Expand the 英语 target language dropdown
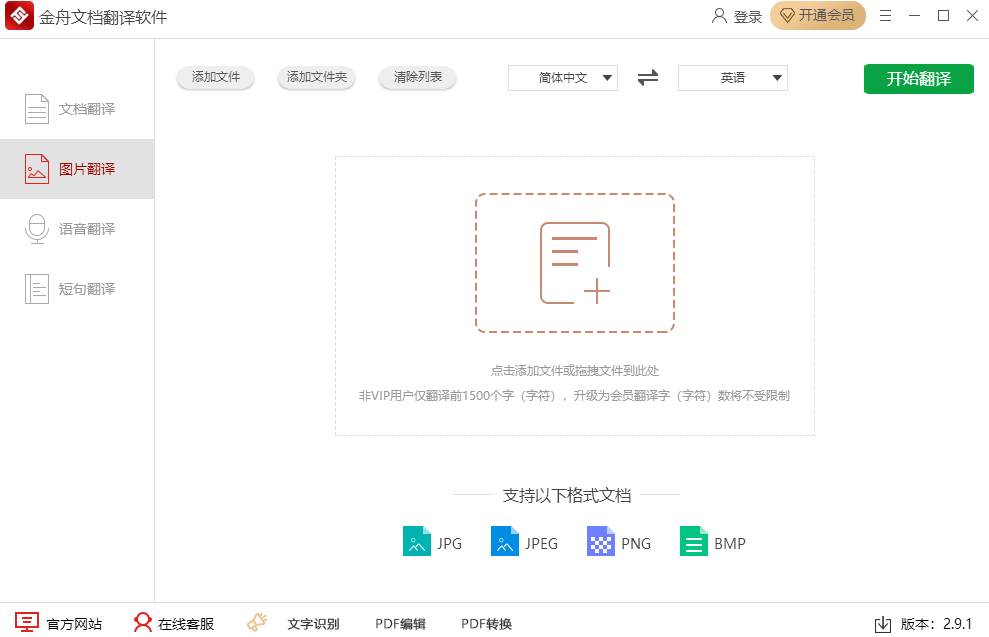This screenshot has height=637, width=989. (733, 78)
